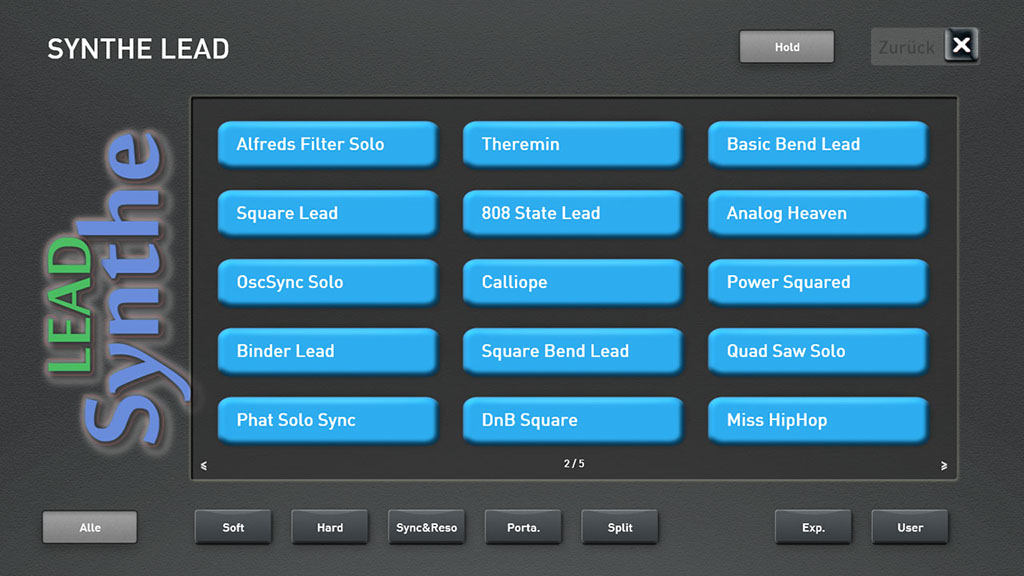Choose the Calliope sound
Viewport: 1024px width, 576px height.
coord(572,282)
